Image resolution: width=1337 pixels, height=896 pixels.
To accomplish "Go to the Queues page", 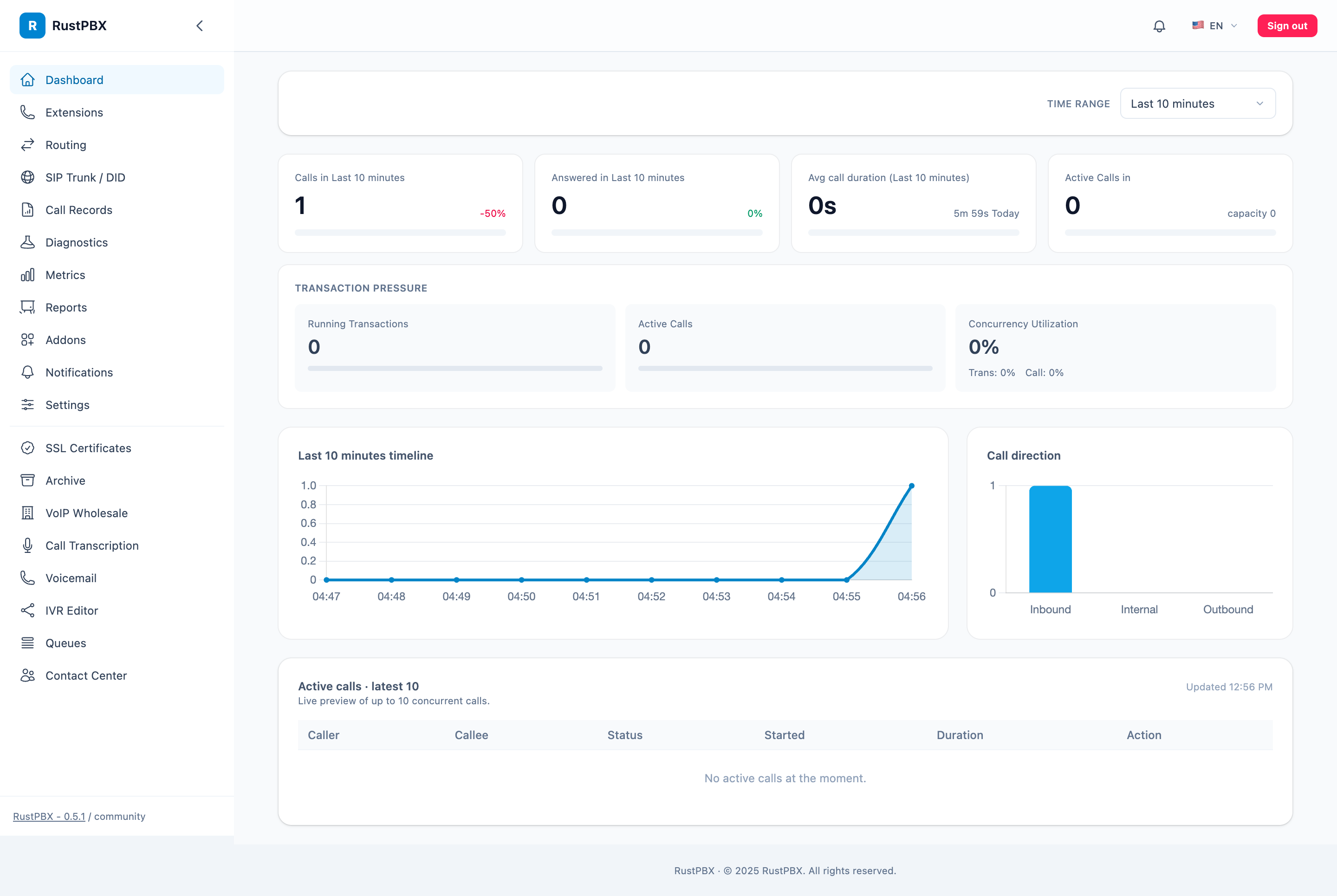I will pyautogui.click(x=117, y=643).
